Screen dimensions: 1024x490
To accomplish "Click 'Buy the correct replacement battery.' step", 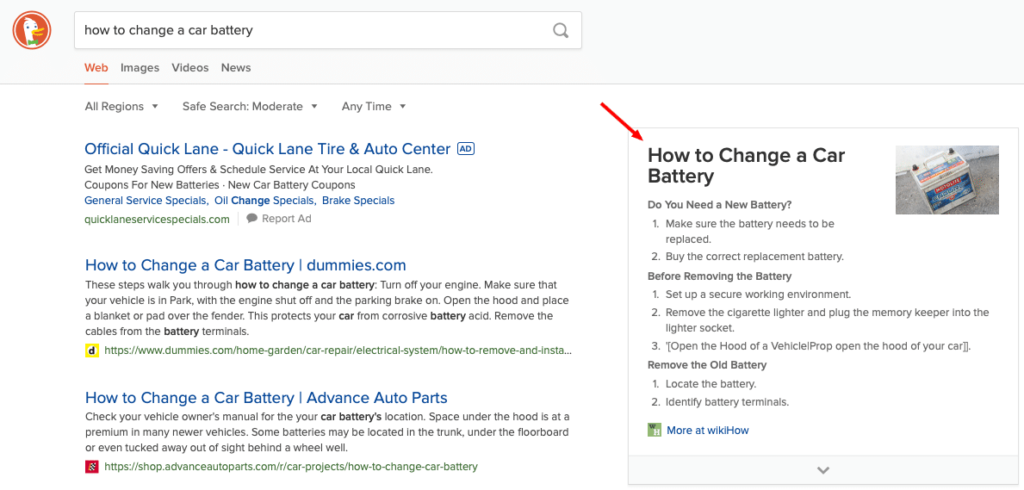I will pos(754,256).
